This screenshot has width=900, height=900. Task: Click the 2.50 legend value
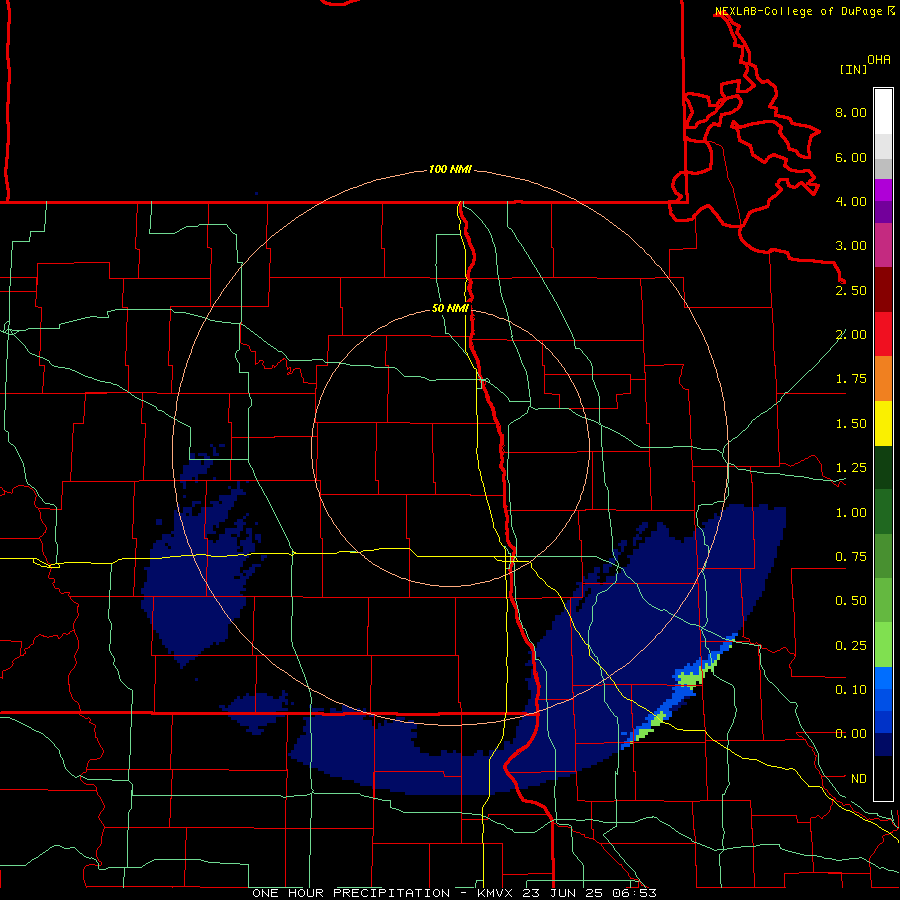pos(851,290)
